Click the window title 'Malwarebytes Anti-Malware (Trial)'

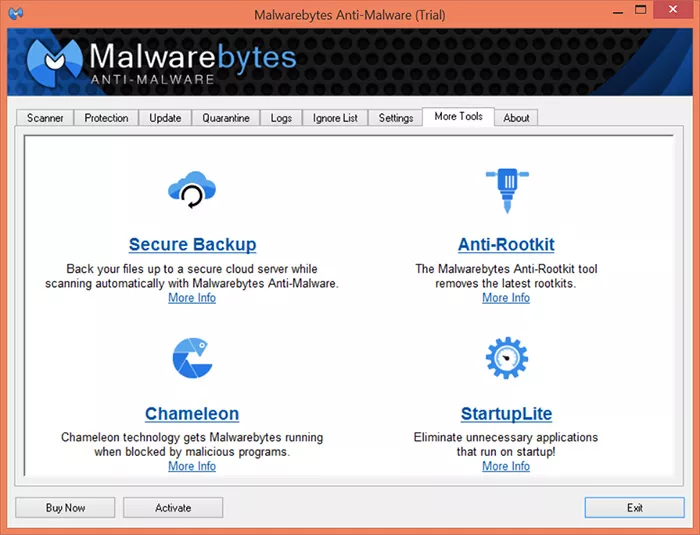[x=350, y=15]
